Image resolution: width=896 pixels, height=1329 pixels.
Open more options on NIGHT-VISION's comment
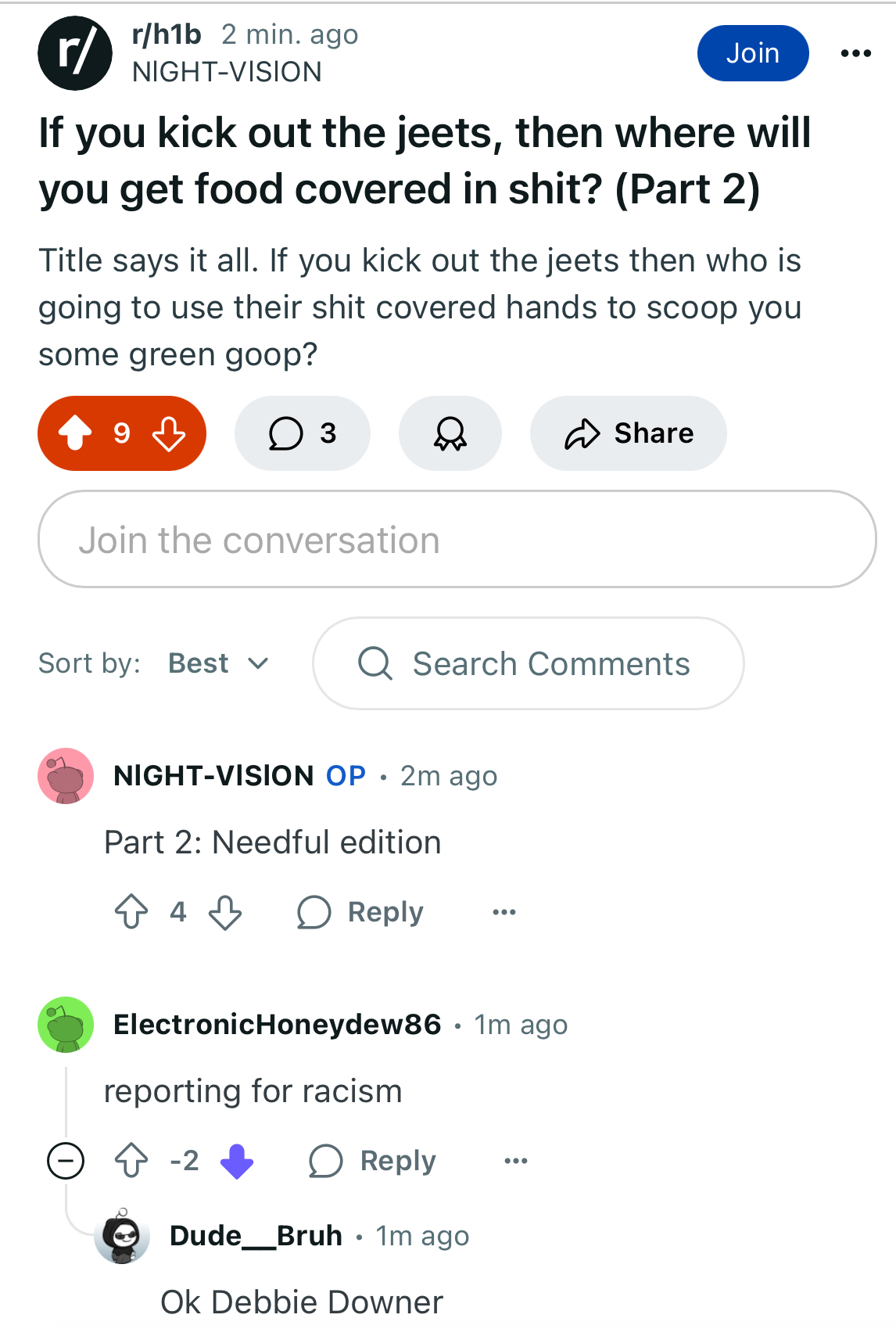(504, 912)
